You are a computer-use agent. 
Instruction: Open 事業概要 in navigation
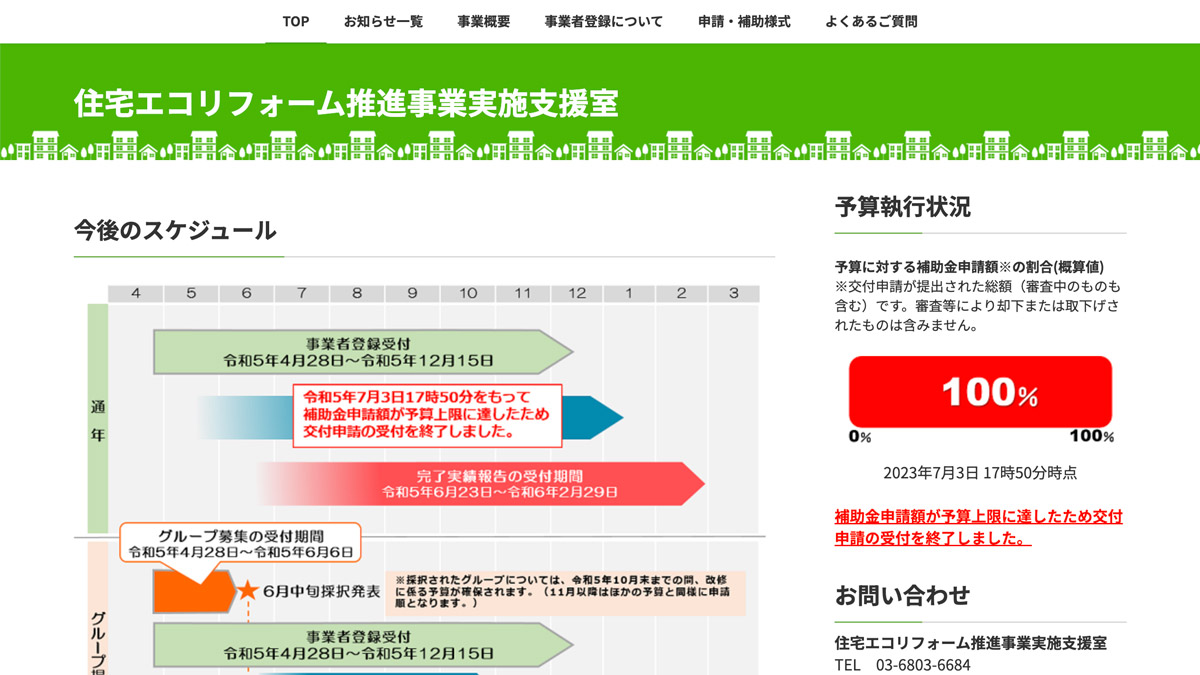484,21
